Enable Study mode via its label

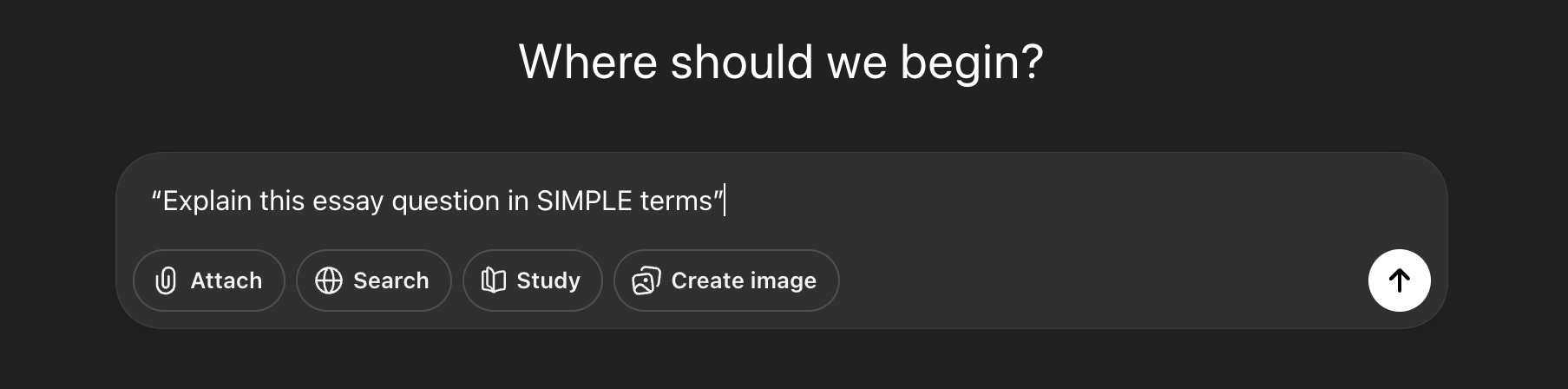(x=548, y=280)
